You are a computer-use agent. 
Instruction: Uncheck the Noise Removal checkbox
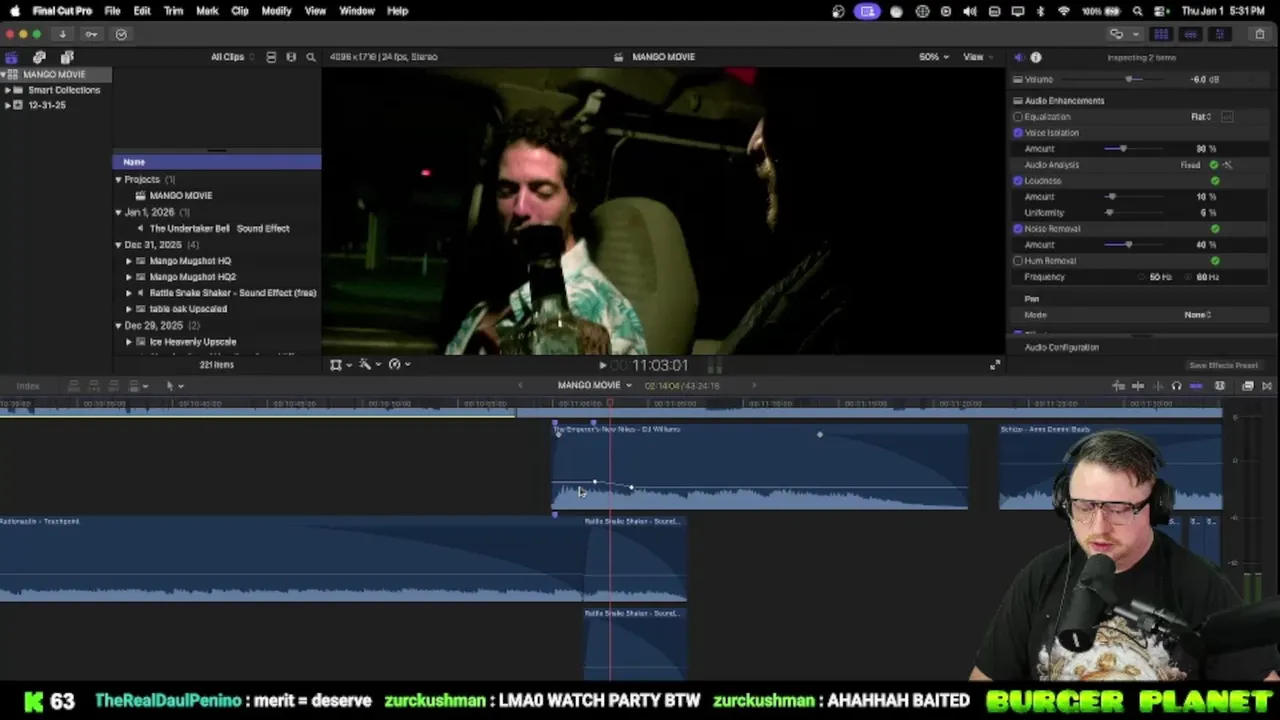tap(1018, 229)
